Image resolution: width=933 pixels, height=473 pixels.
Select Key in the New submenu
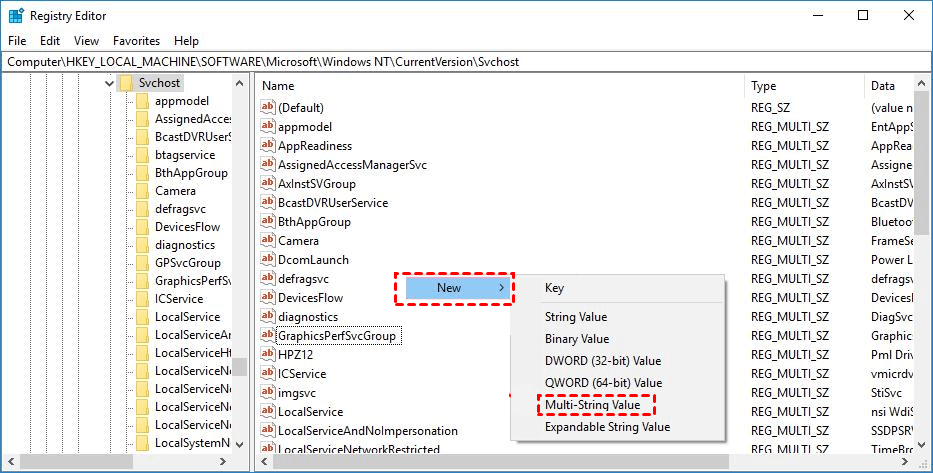[554, 288]
